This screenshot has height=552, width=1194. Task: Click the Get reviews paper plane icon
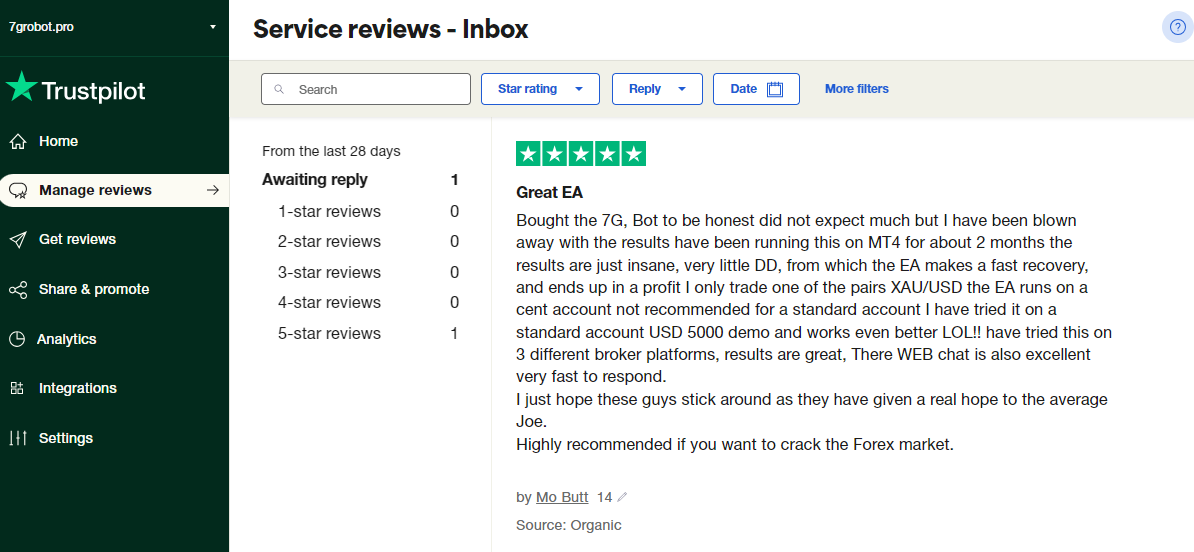point(17,240)
